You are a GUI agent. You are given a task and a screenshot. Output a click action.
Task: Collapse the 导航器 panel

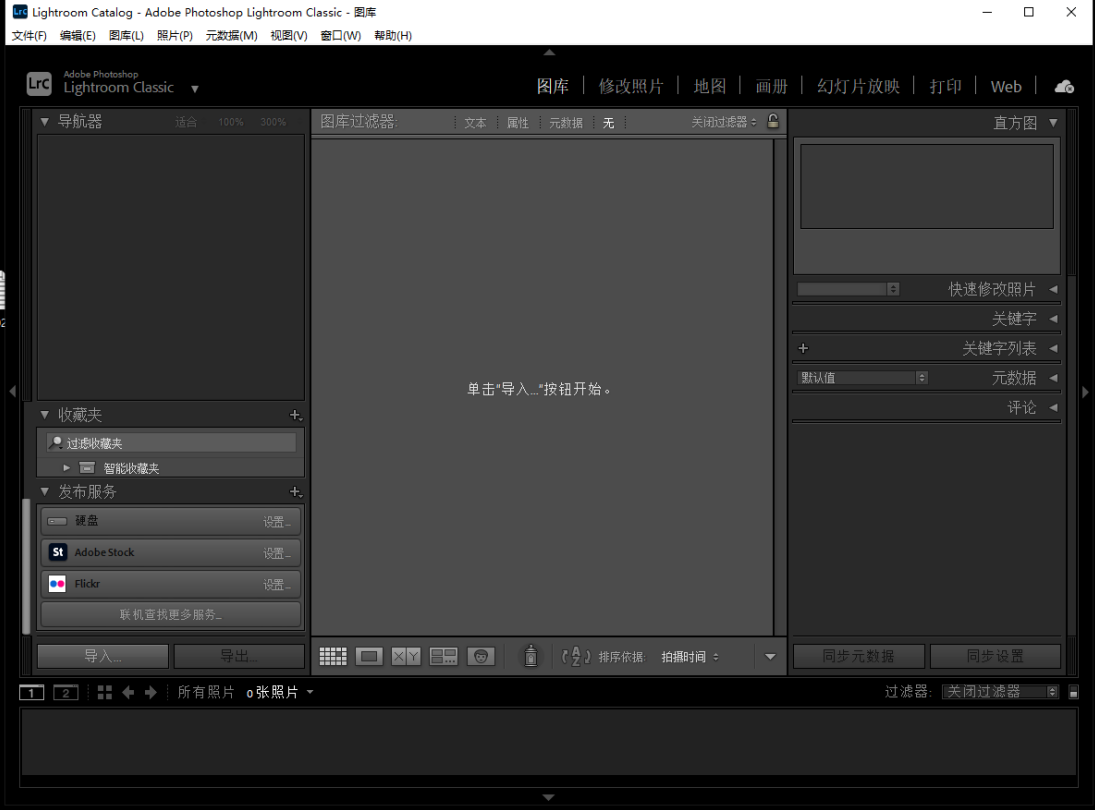45,122
